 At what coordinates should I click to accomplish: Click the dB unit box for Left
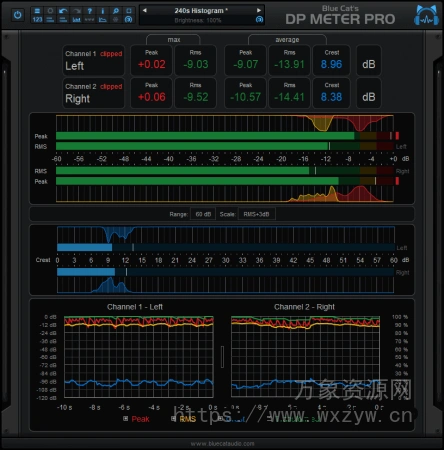[x=369, y=60]
